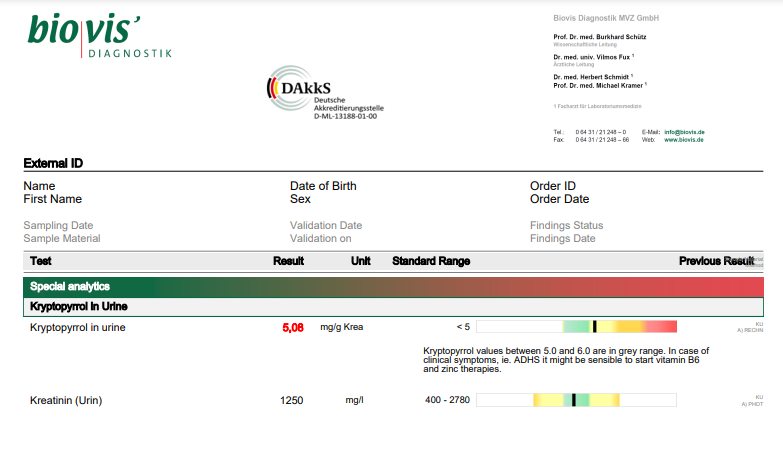Select the Kreatinin result value 1250

coord(292,400)
